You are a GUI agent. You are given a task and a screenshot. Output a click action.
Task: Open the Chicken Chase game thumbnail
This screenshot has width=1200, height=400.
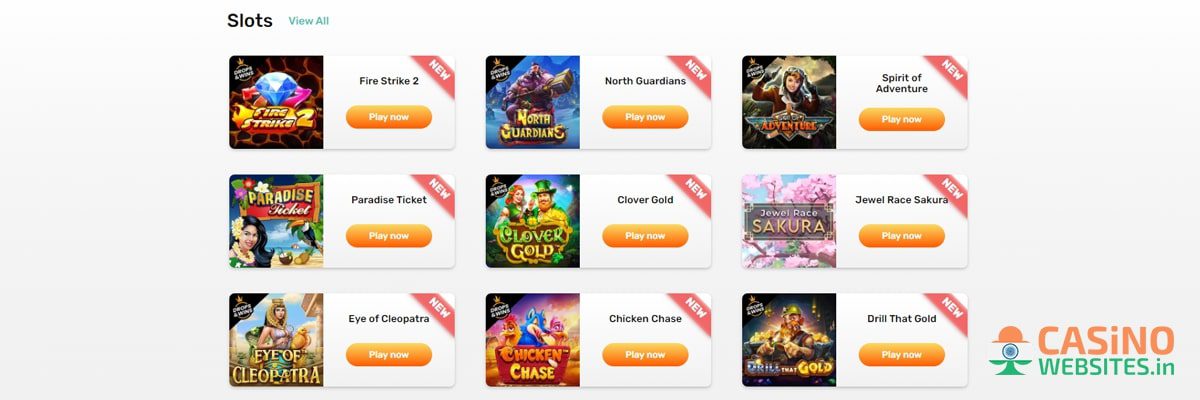[x=532, y=340]
